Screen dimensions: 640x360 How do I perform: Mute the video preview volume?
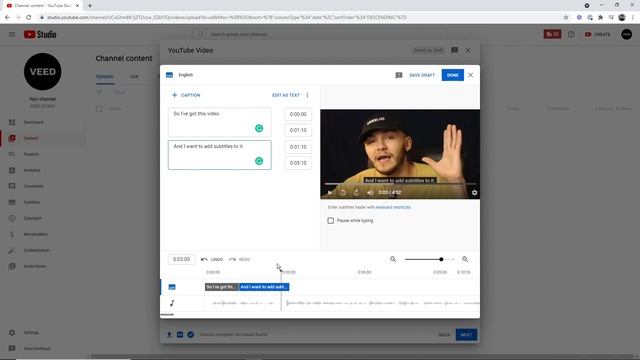[x=370, y=193]
